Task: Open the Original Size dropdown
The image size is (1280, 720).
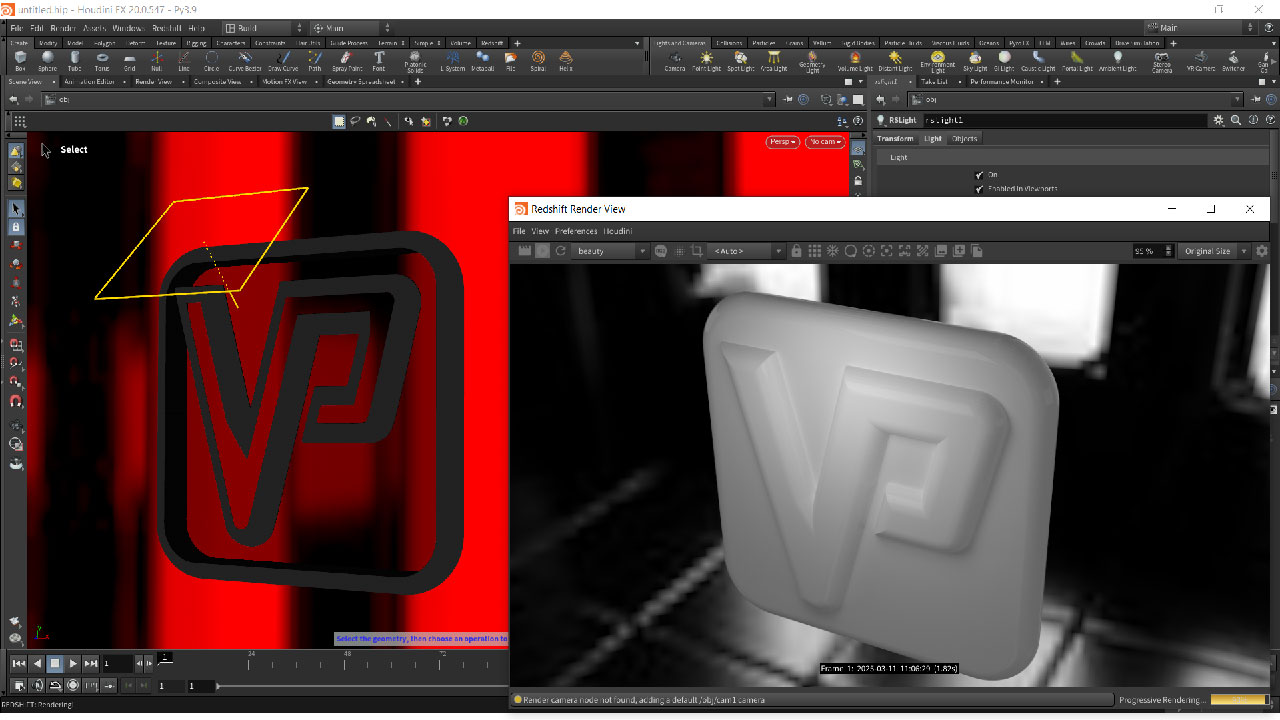Action: pos(1214,251)
